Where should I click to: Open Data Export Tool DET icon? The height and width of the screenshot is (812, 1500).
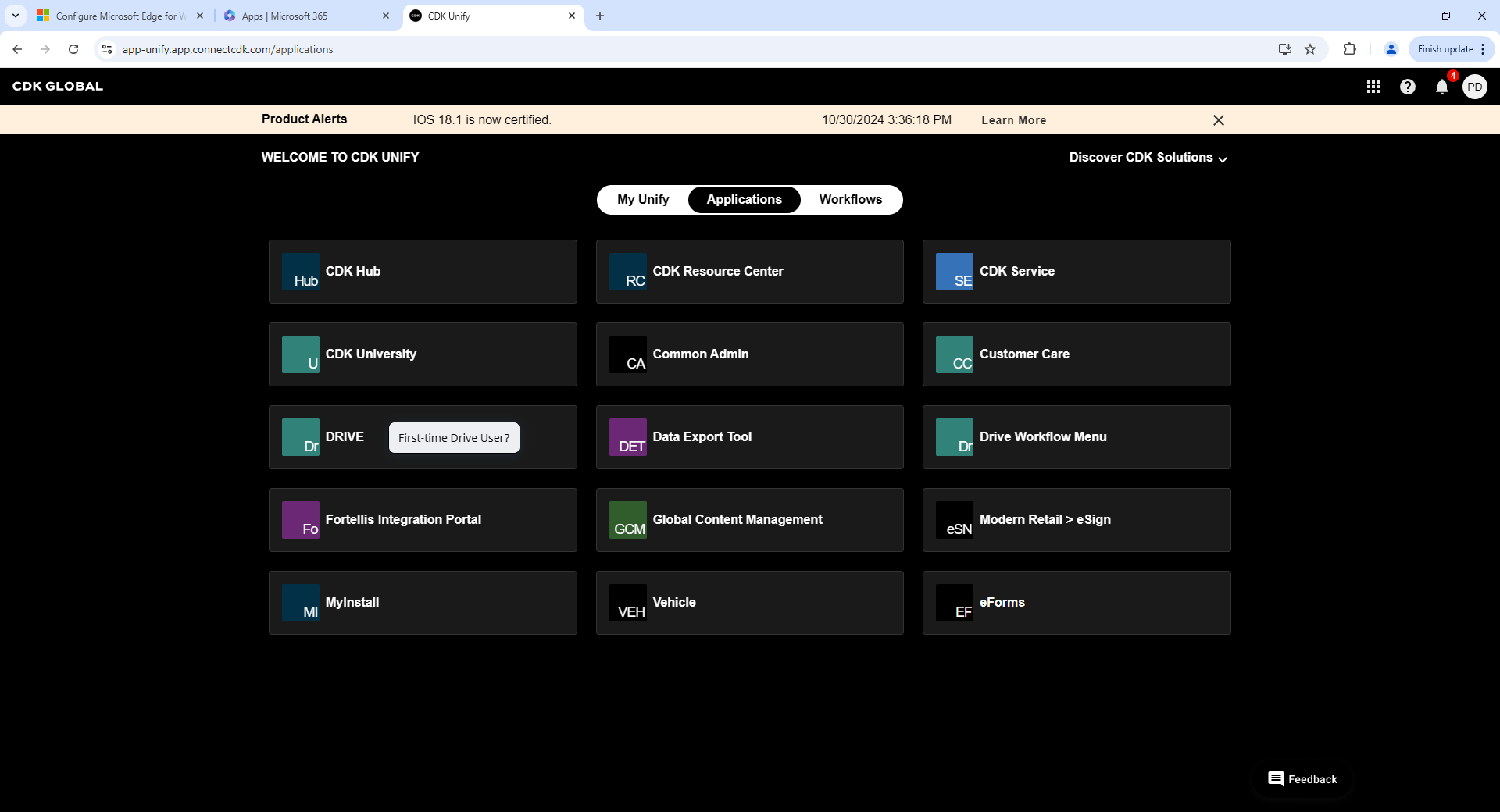tap(628, 437)
